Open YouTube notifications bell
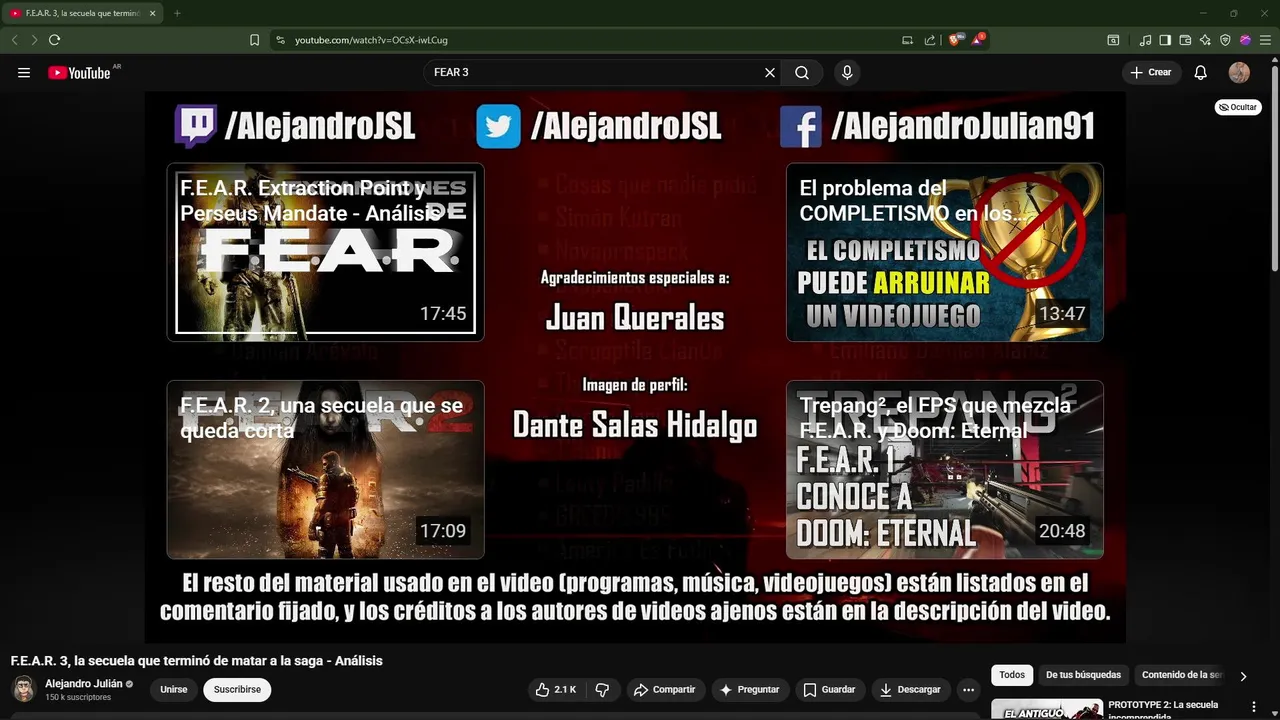 click(x=1201, y=73)
